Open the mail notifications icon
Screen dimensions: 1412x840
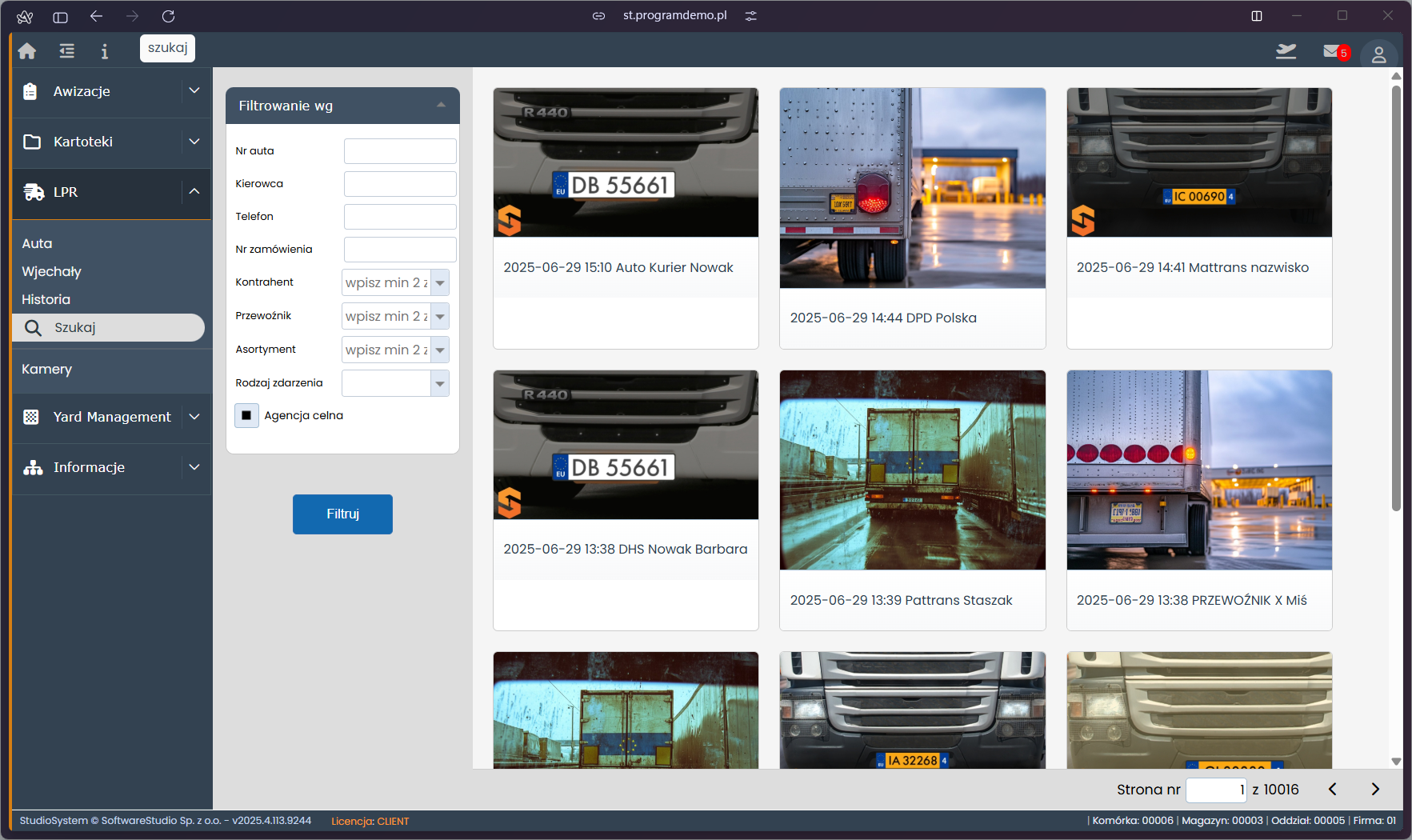point(1333,52)
